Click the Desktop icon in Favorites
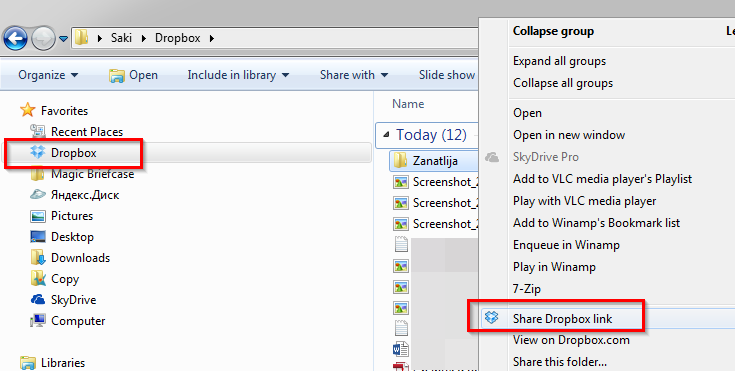The height and width of the screenshot is (371, 735). pos(38,237)
